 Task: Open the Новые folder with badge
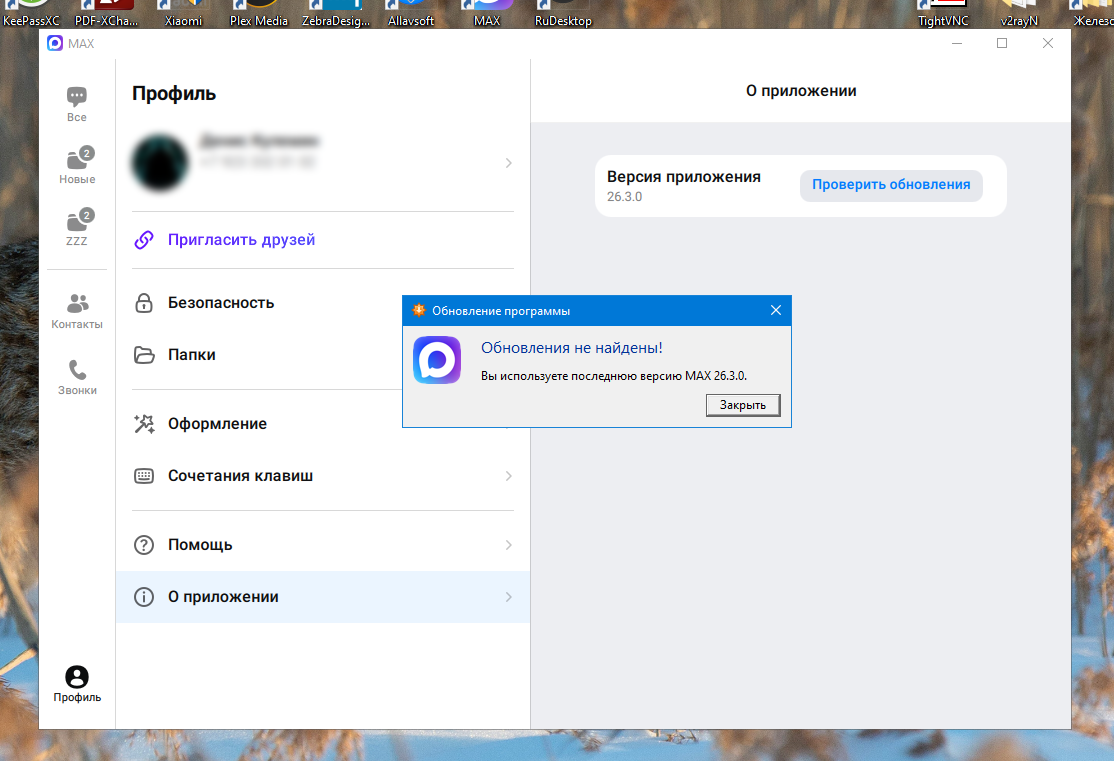[x=77, y=166]
